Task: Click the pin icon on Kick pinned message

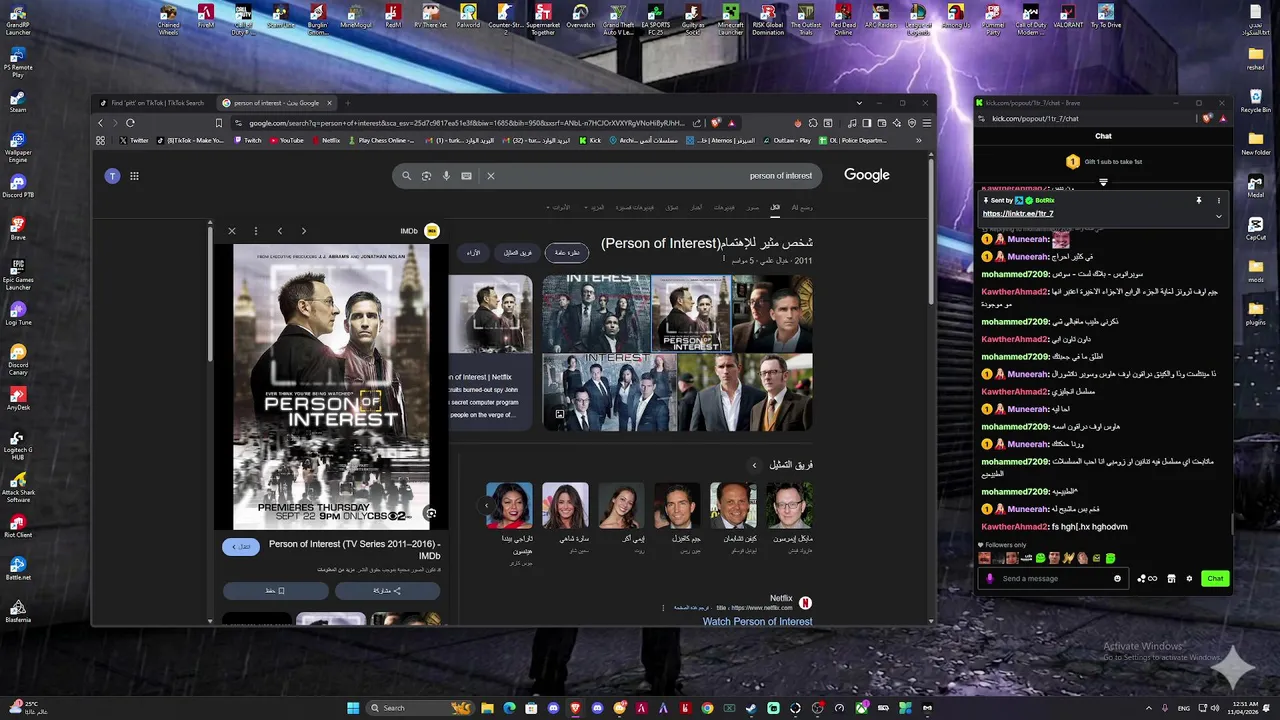Action: 1198,200
